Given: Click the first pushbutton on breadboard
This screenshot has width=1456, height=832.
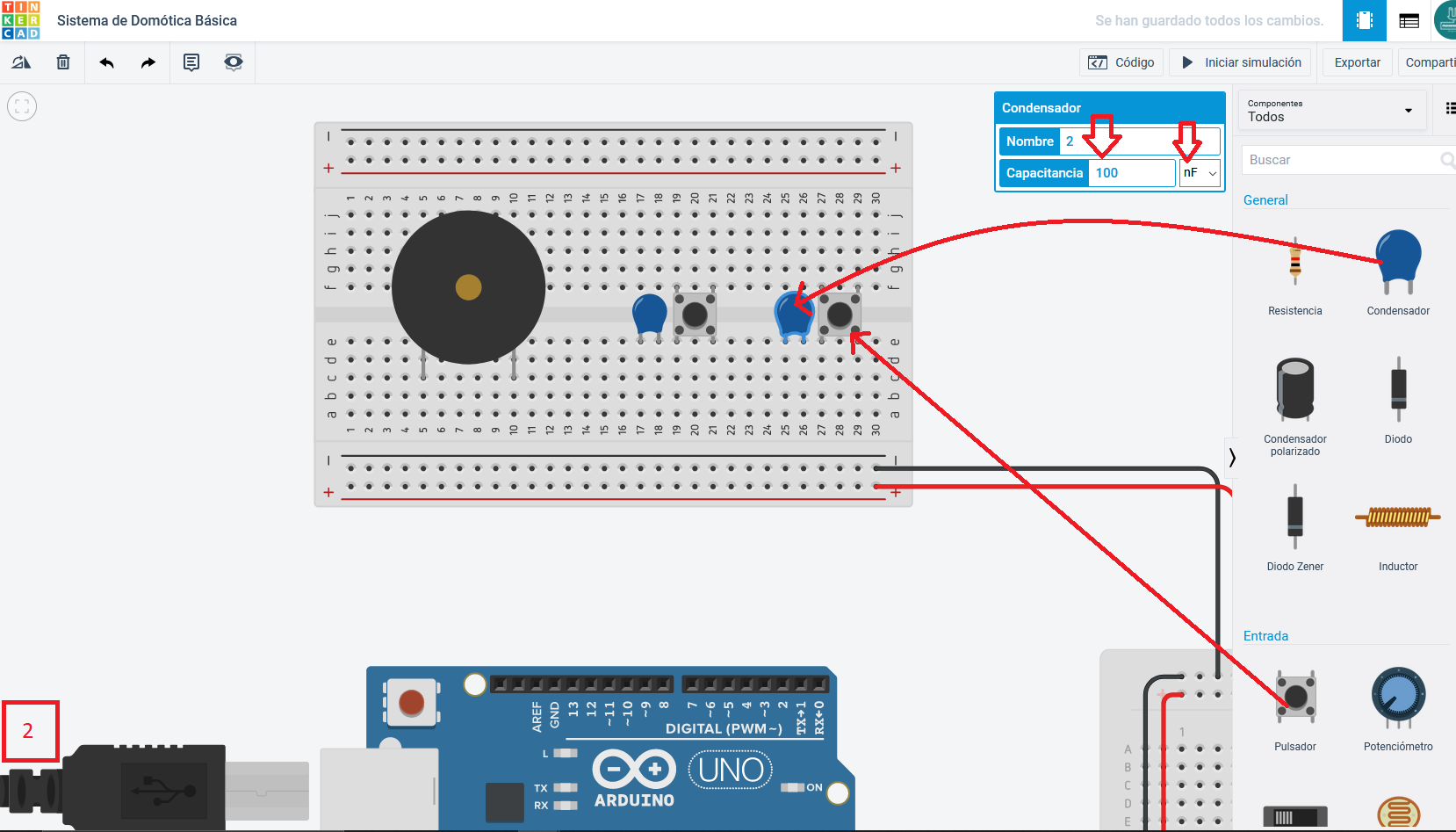Looking at the screenshot, I should (696, 315).
